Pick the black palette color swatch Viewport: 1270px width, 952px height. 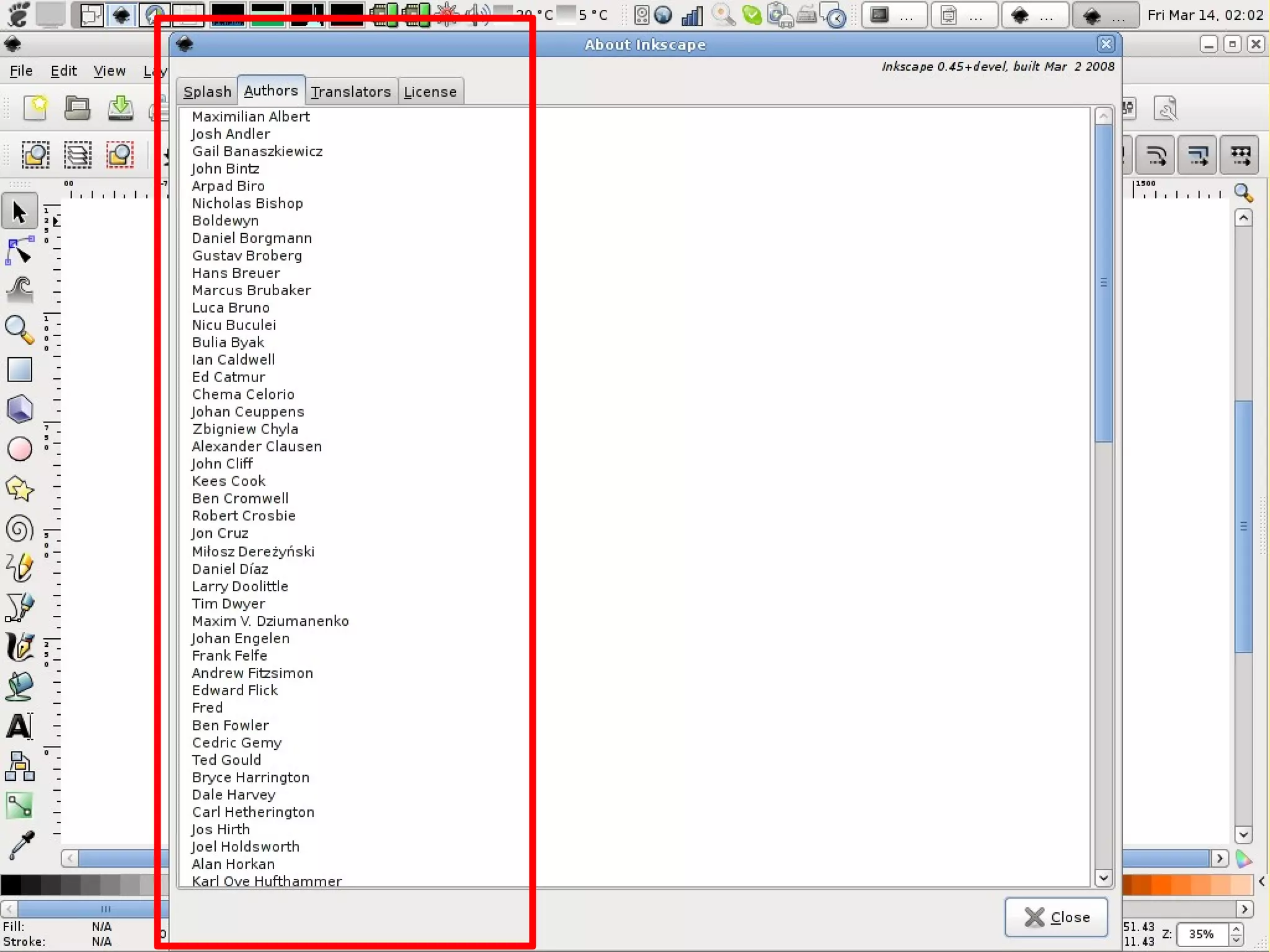tap(11, 884)
